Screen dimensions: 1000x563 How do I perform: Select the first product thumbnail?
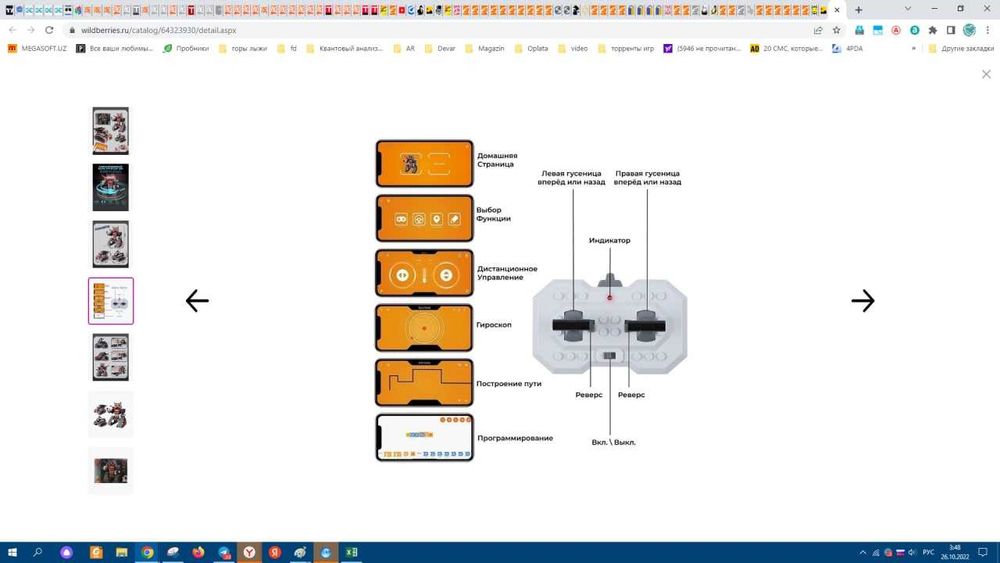point(110,131)
